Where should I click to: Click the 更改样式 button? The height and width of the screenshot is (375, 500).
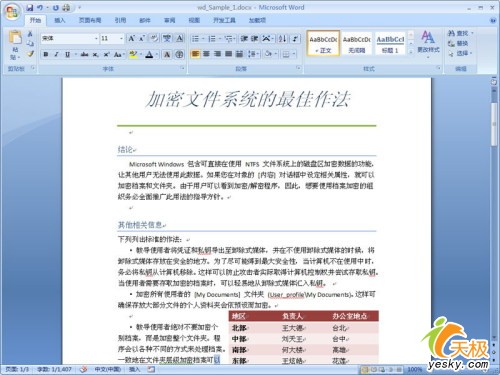(x=428, y=42)
